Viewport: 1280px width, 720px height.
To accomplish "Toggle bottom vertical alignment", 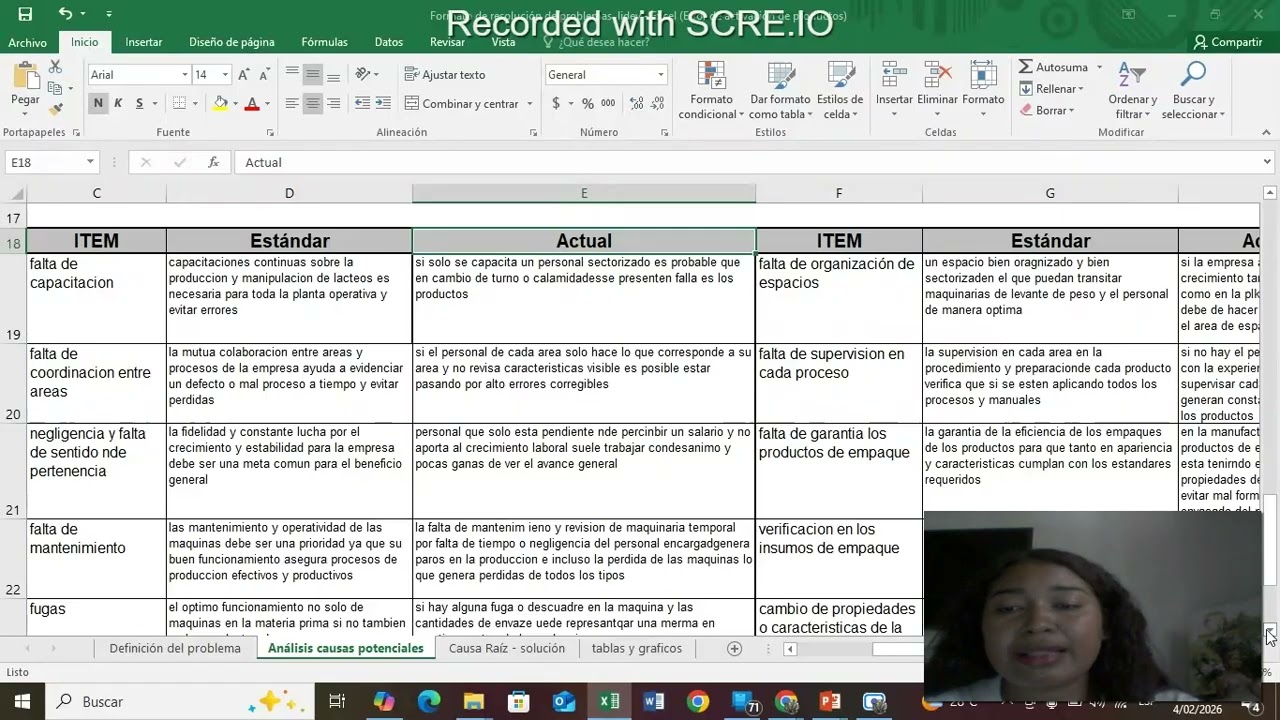I will [x=333, y=75].
